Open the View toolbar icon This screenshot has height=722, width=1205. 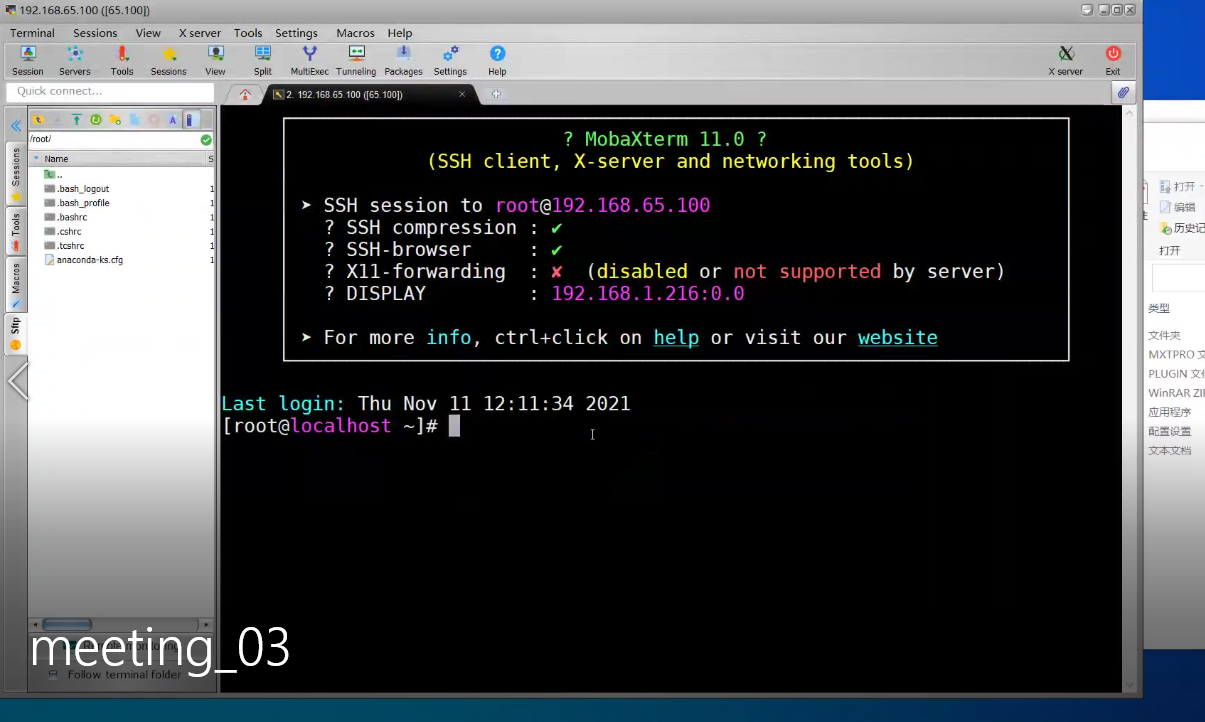pyautogui.click(x=215, y=60)
